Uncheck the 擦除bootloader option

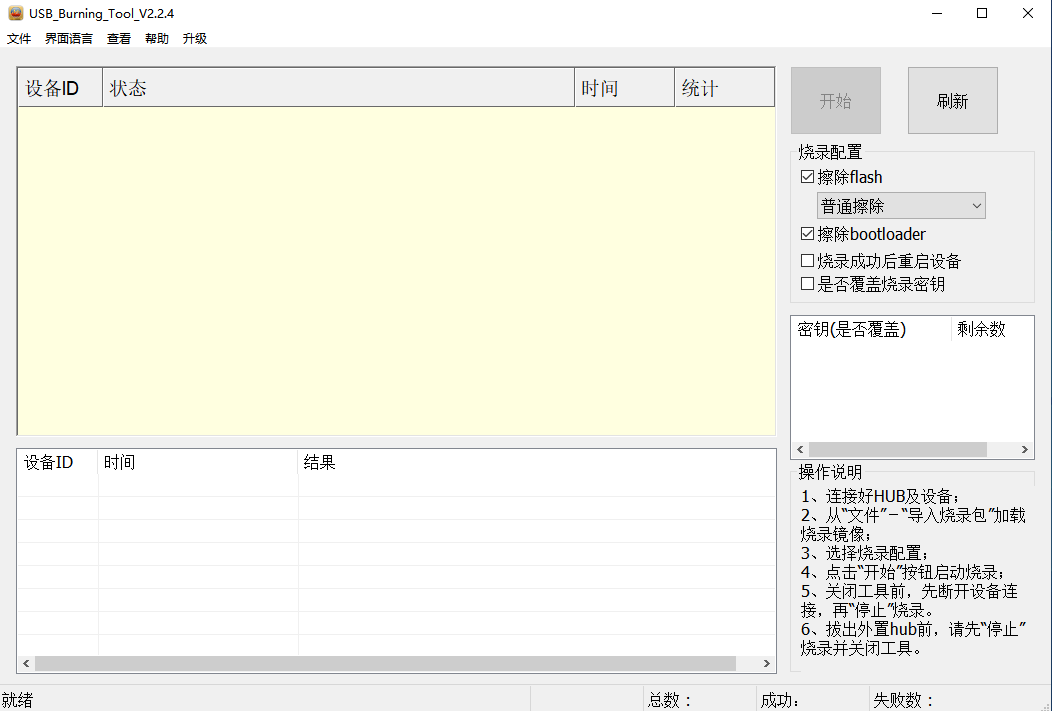pos(807,234)
